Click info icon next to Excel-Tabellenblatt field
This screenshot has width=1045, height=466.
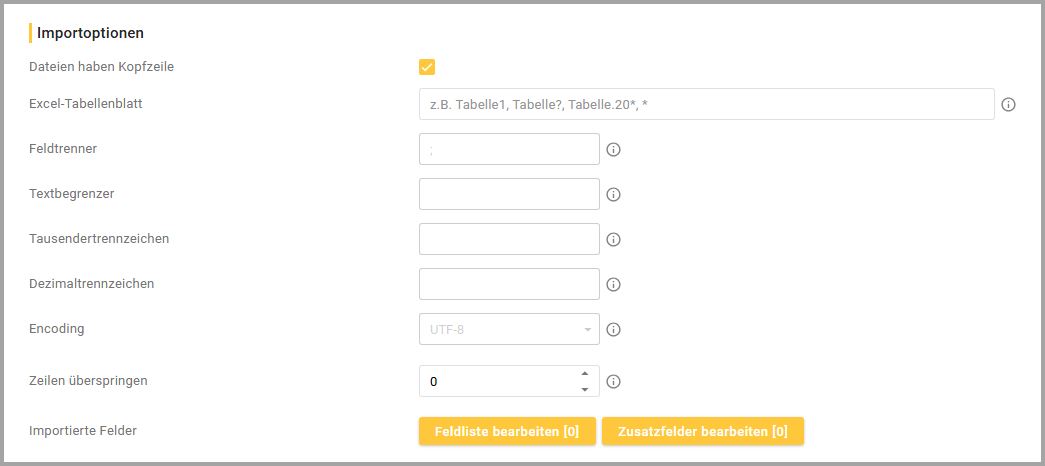pyautogui.click(x=1009, y=104)
